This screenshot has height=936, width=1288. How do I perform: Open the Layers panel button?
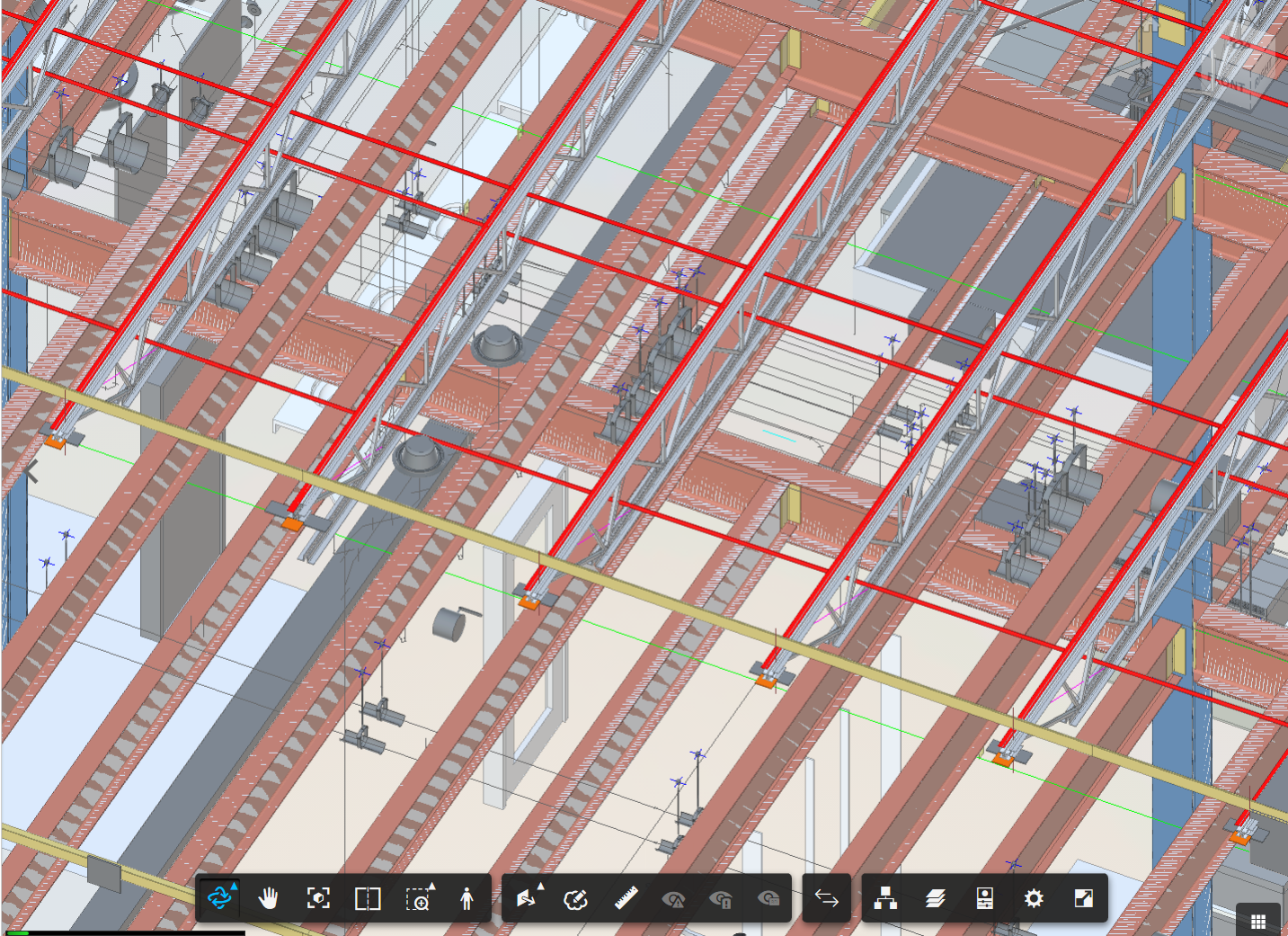(935, 898)
